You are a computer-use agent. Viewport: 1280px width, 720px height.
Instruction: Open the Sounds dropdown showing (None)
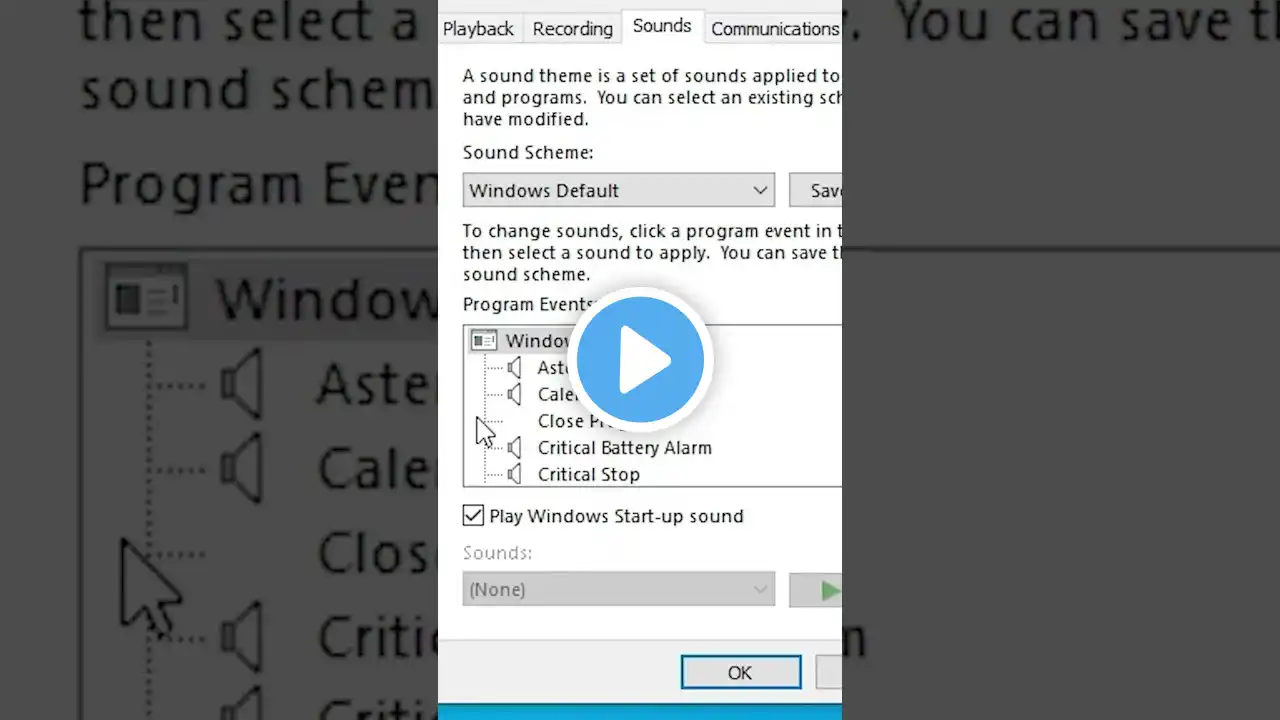coord(619,589)
